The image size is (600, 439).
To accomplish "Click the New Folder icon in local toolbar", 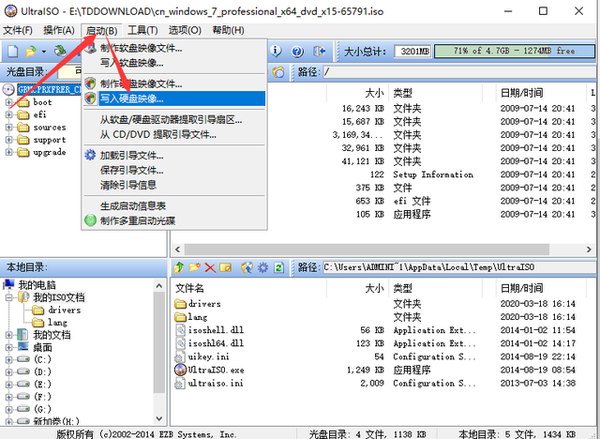I will tap(195, 267).
